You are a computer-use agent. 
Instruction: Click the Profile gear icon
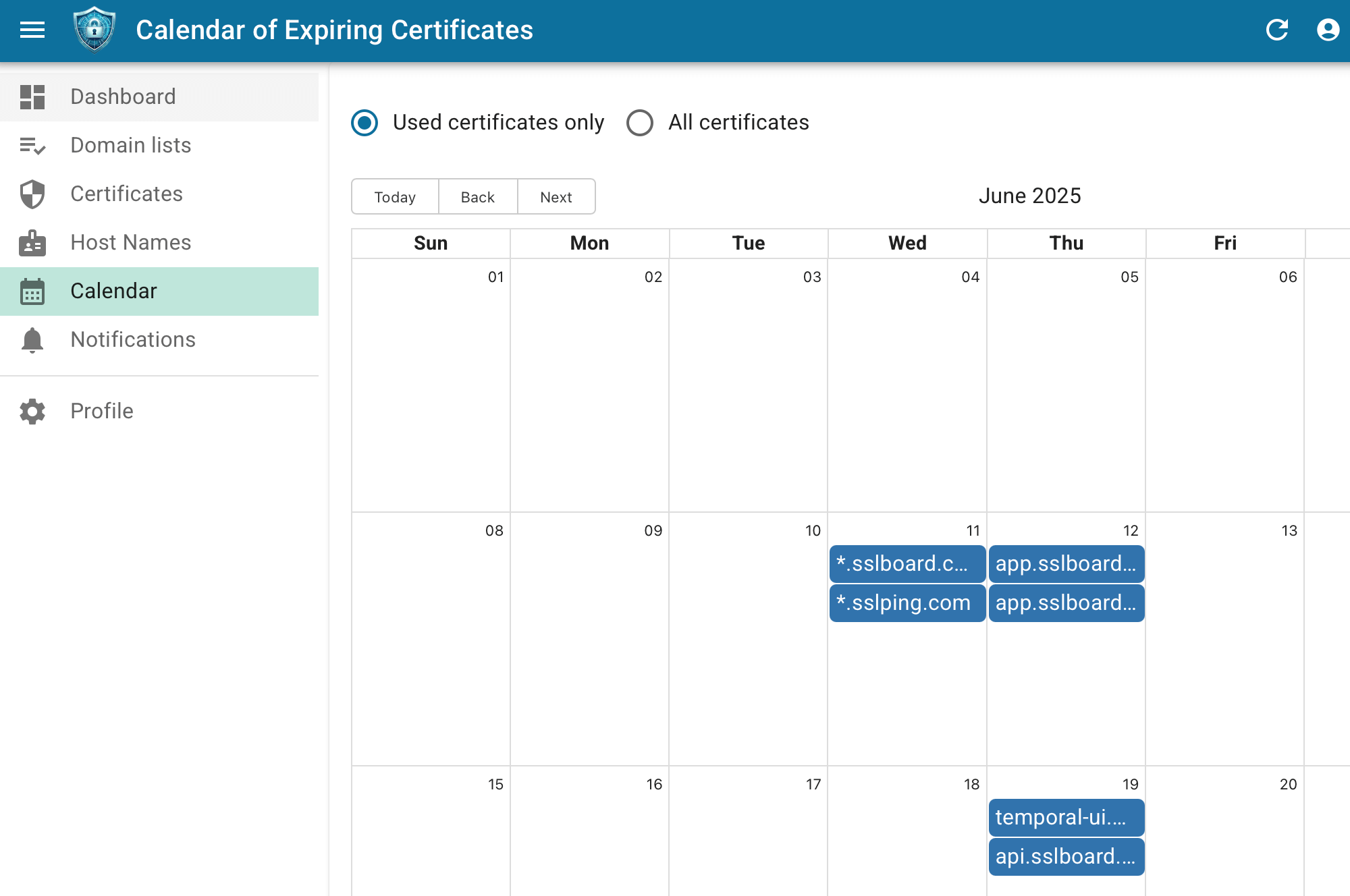(32, 411)
